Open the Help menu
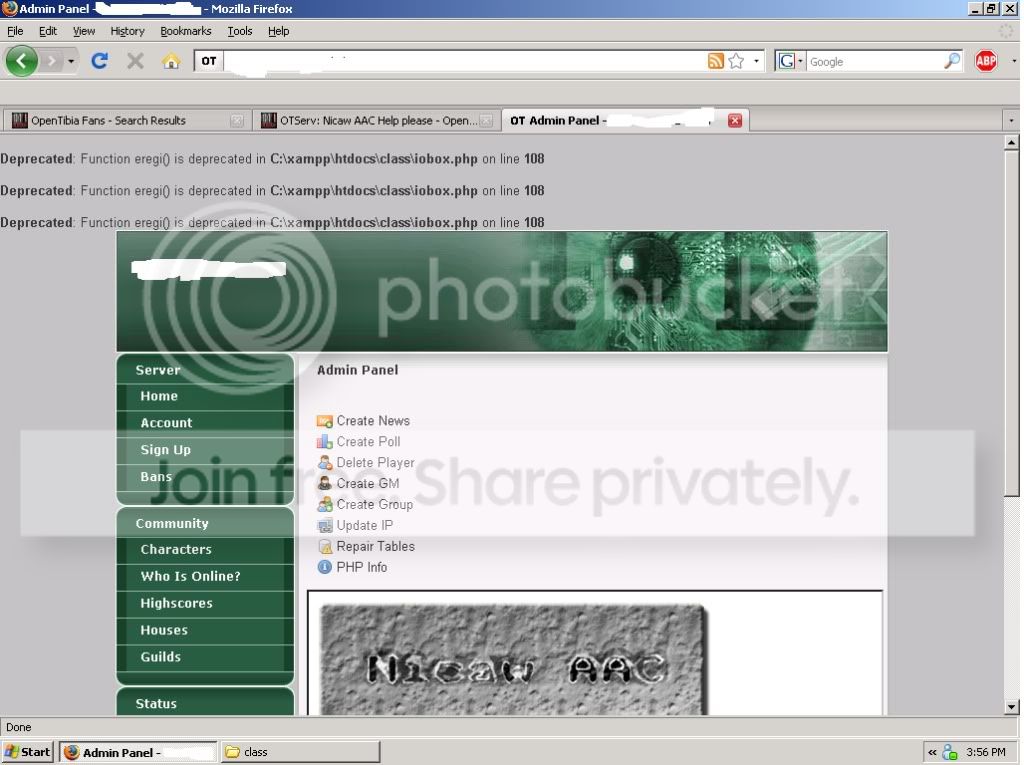The height and width of the screenshot is (765, 1024). (278, 31)
